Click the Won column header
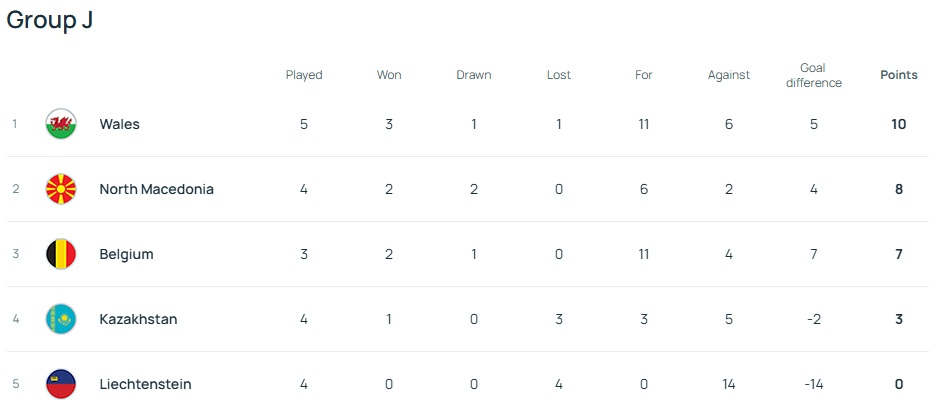Screen dimensions: 929x412 coord(389,75)
